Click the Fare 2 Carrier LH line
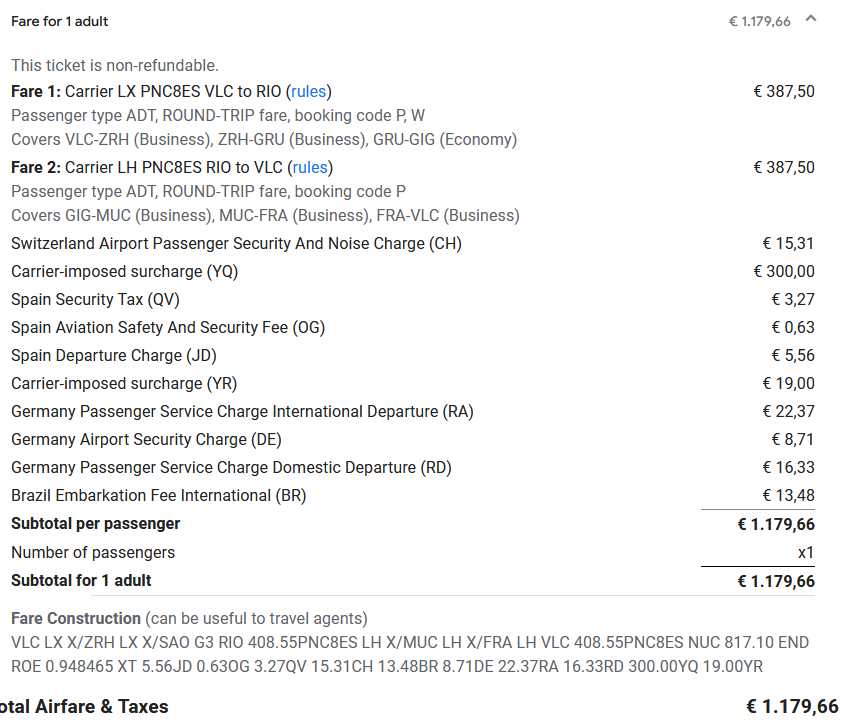The image size is (848, 722). tap(170, 167)
